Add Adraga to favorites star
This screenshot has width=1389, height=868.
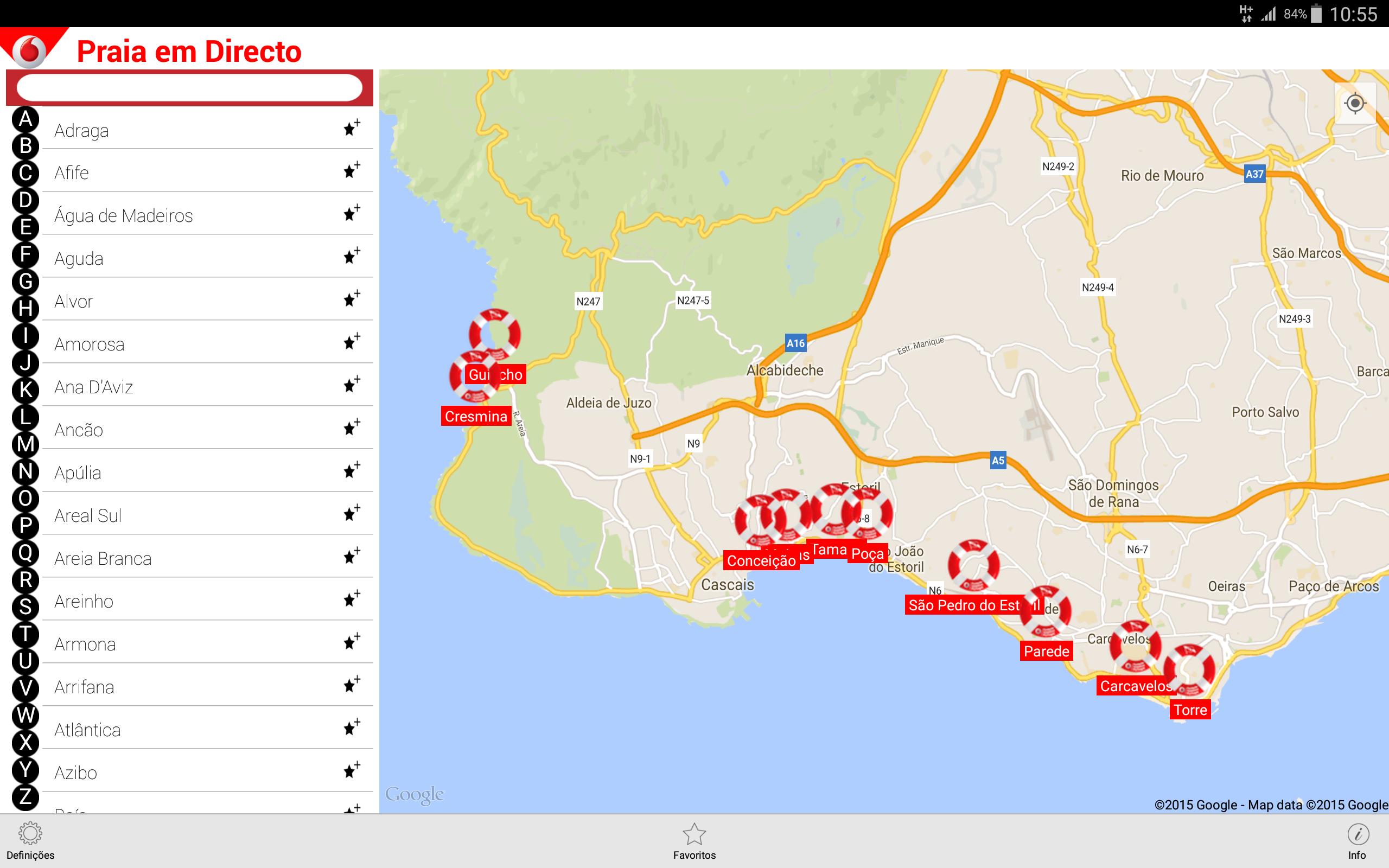(x=352, y=127)
